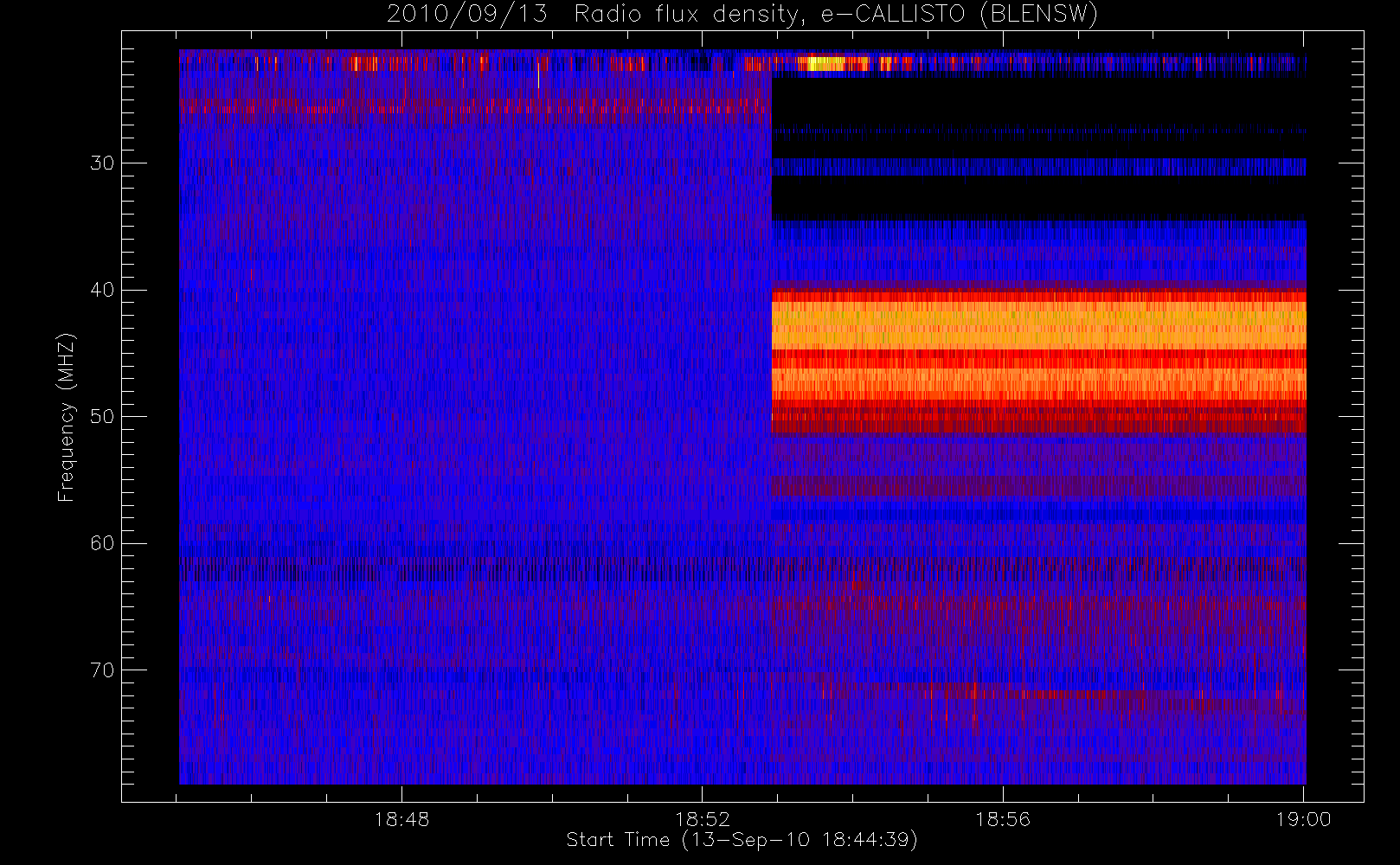Click the 70 frequency axis label
Viewport: 1400px width, 865px height.
[x=102, y=670]
